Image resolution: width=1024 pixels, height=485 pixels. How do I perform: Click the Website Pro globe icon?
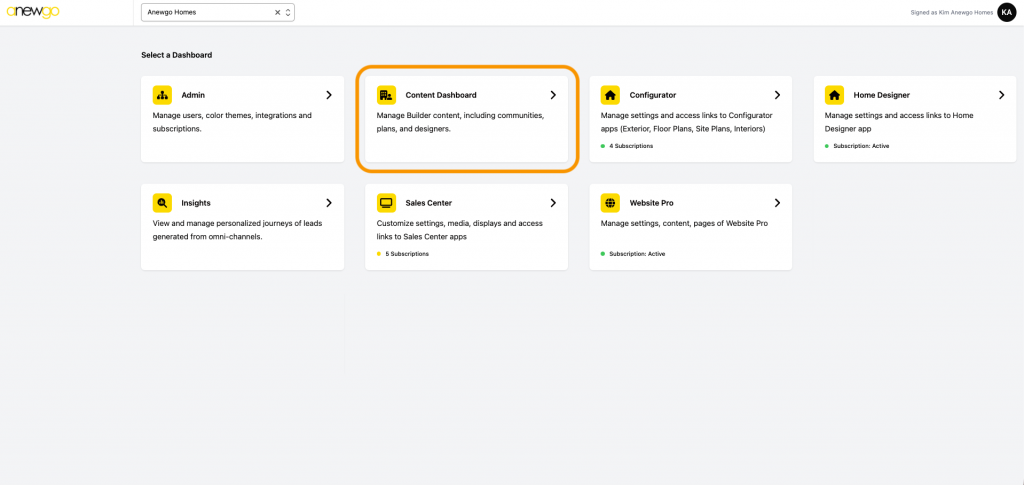click(610, 203)
